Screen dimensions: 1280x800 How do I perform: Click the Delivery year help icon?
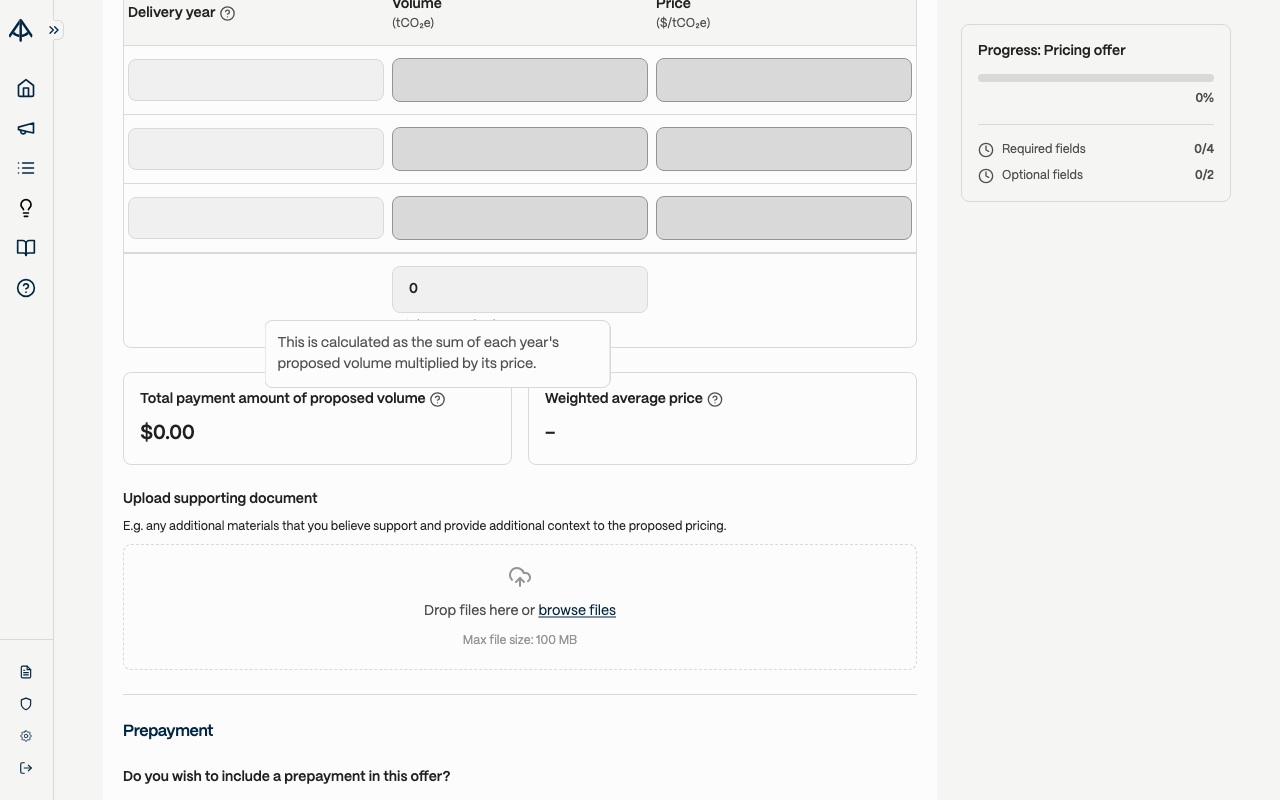pyautogui.click(x=227, y=13)
